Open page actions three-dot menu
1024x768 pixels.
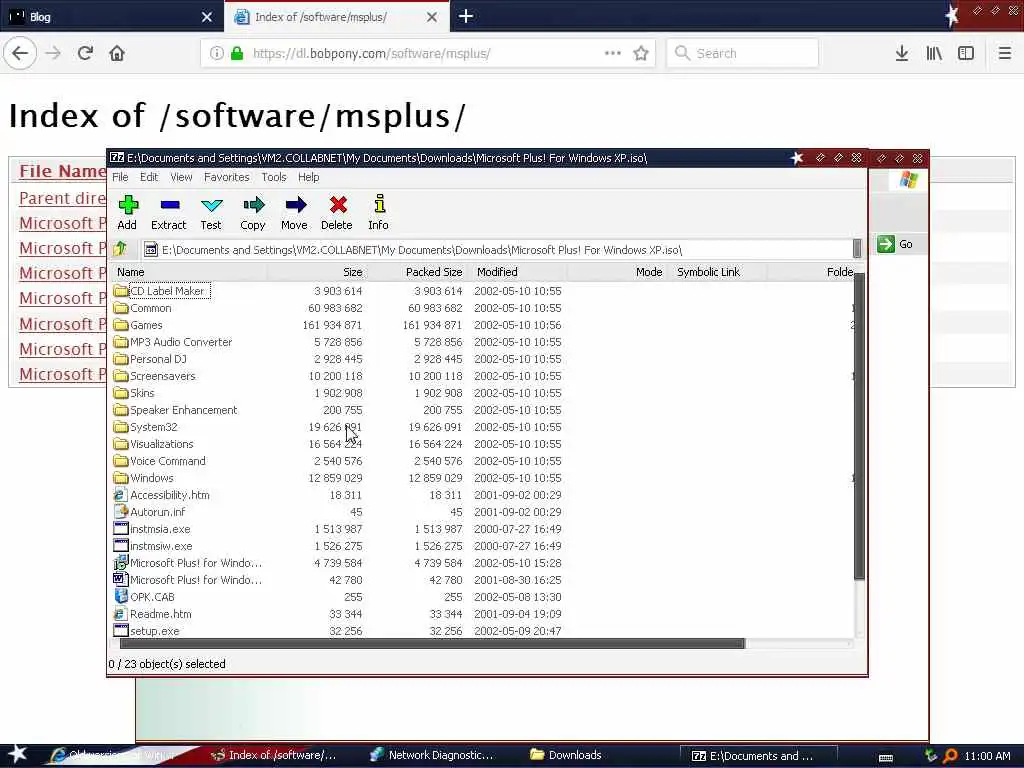[613, 54]
